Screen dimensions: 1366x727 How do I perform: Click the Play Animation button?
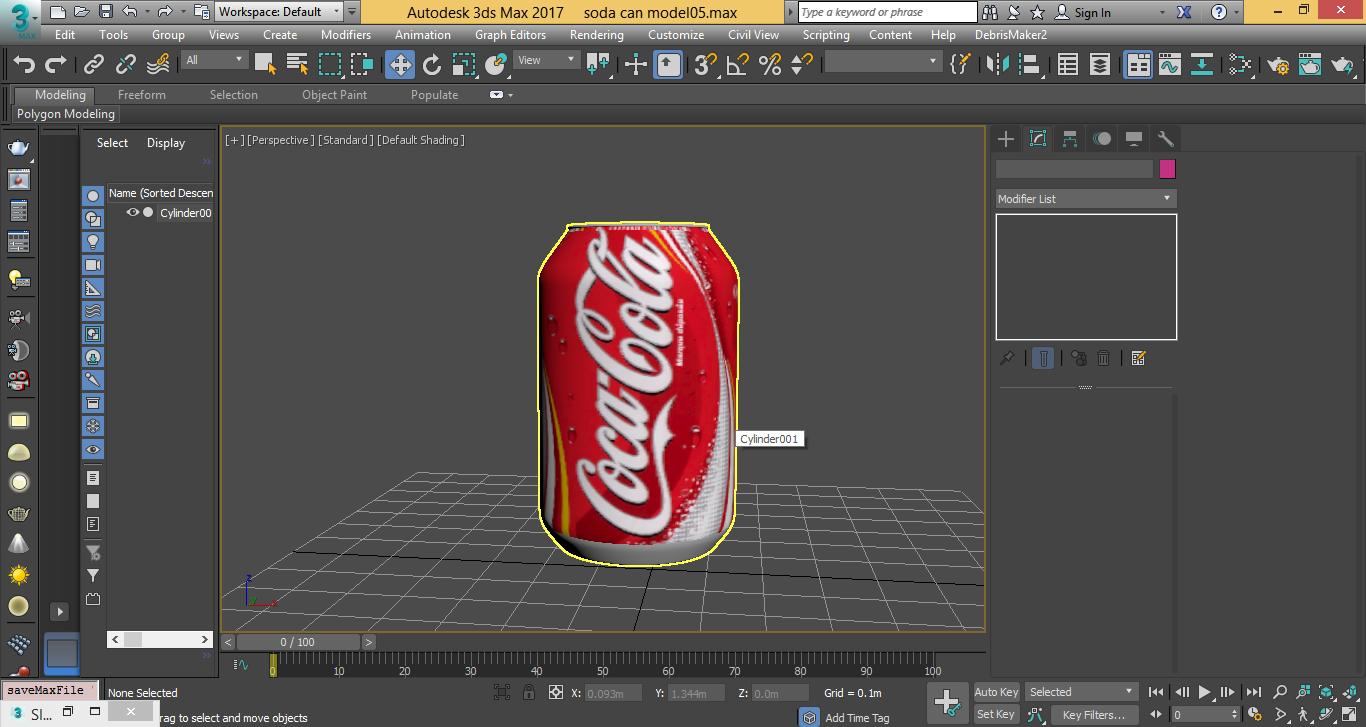pyautogui.click(x=1205, y=692)
